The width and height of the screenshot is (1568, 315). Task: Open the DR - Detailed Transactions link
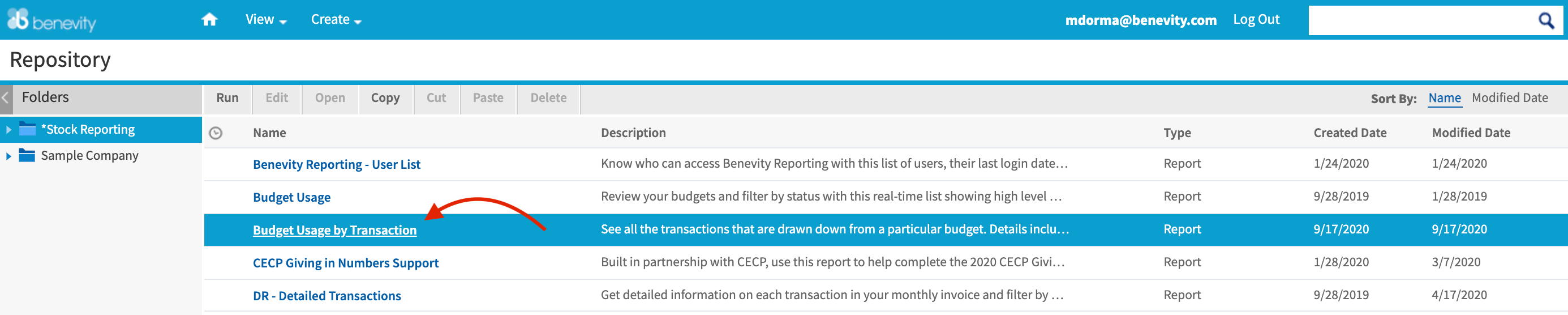[327, 296]
